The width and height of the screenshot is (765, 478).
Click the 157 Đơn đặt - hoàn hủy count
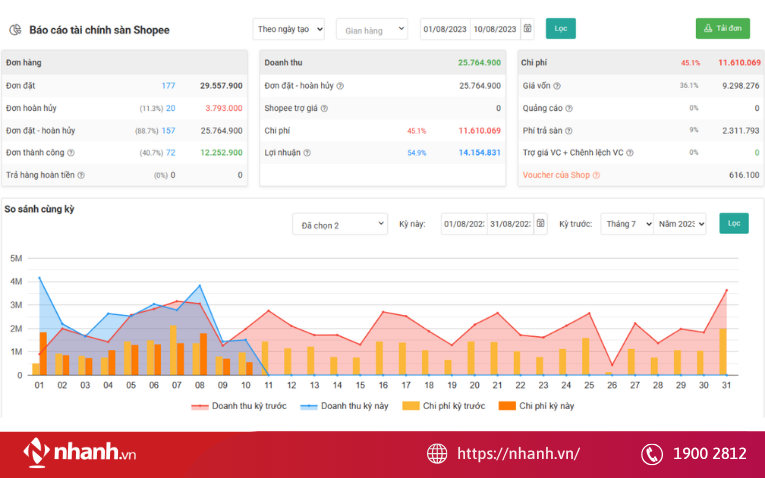[x=168, y=131]
